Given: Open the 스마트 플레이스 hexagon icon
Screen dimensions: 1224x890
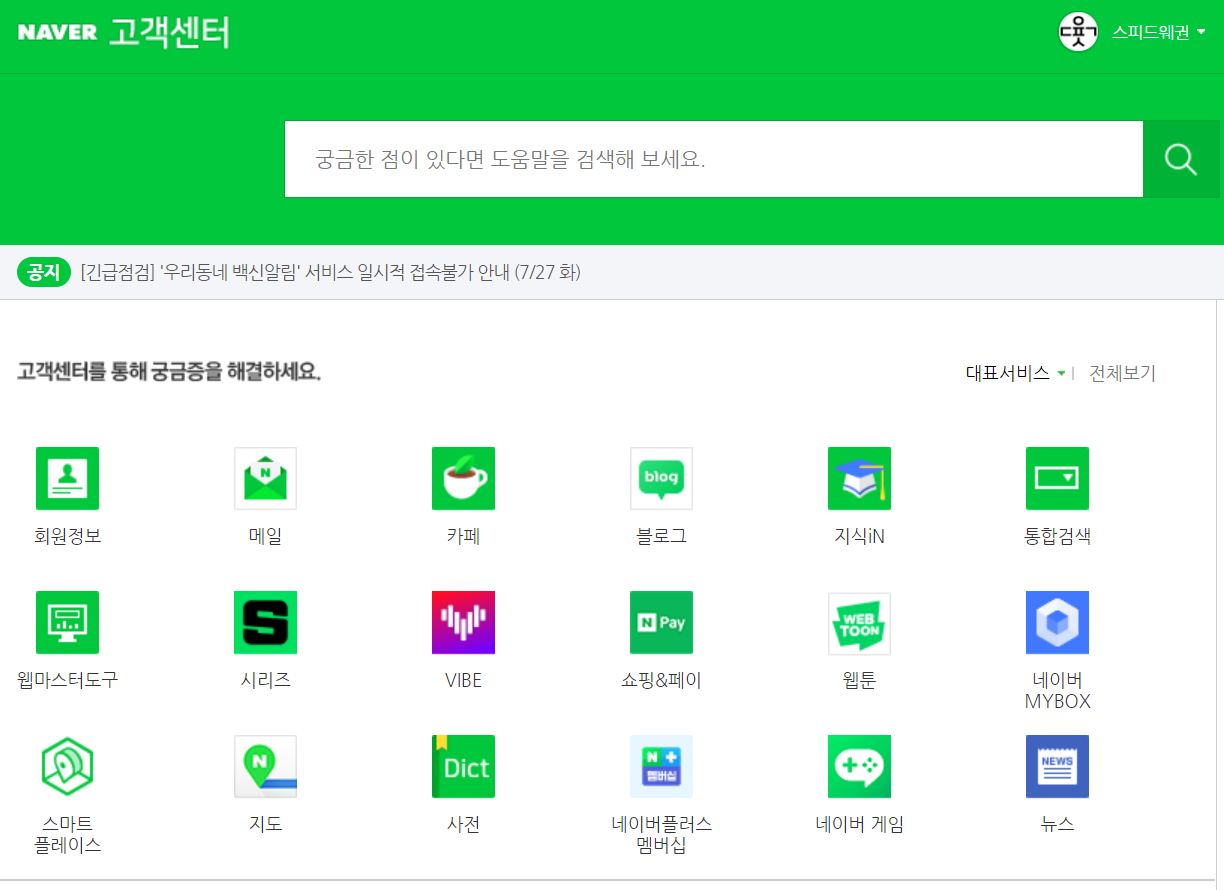Looking at the screenshot, I should (x=67, y=766).
